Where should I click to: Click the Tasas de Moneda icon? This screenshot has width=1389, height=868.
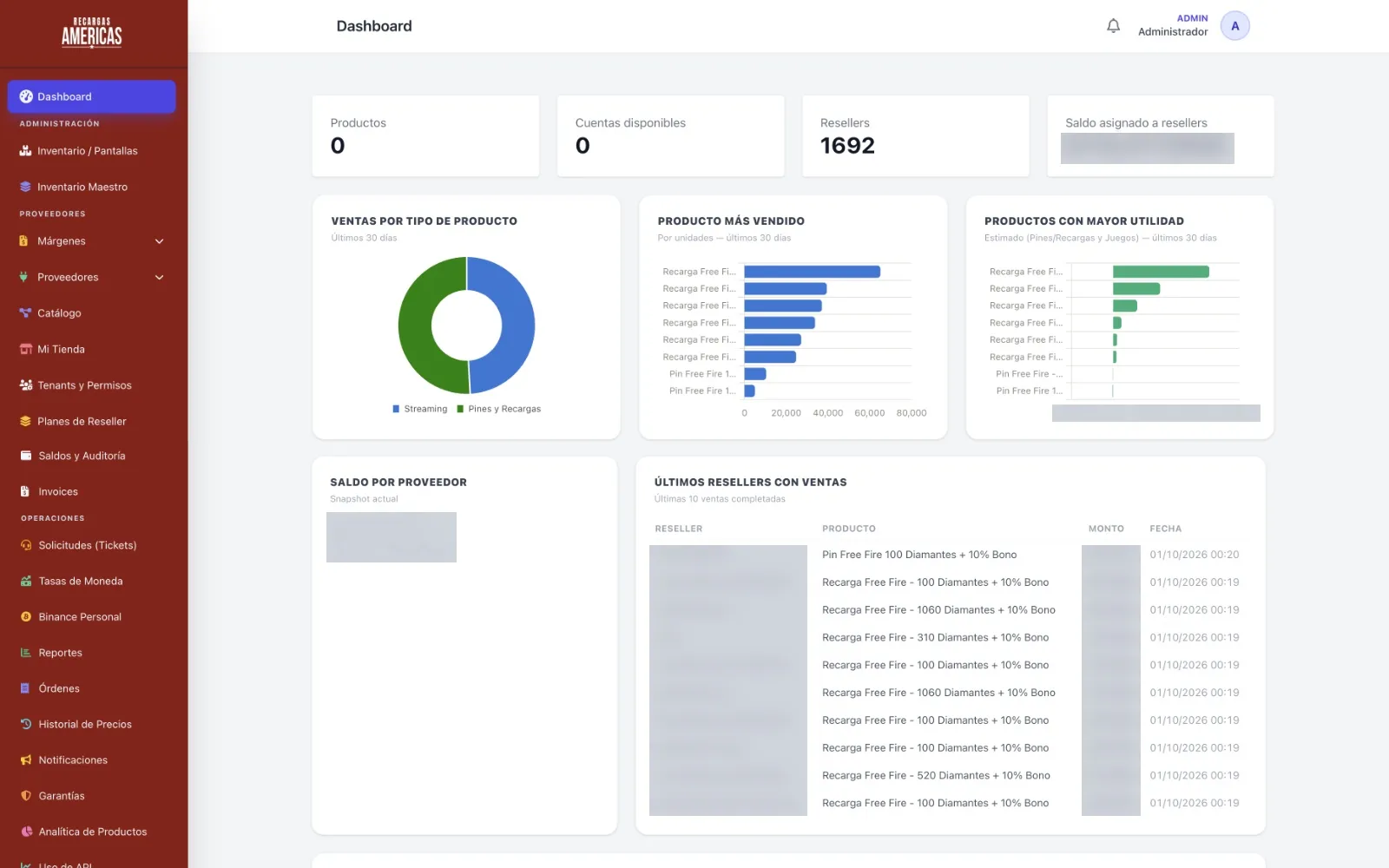point(26,581)
